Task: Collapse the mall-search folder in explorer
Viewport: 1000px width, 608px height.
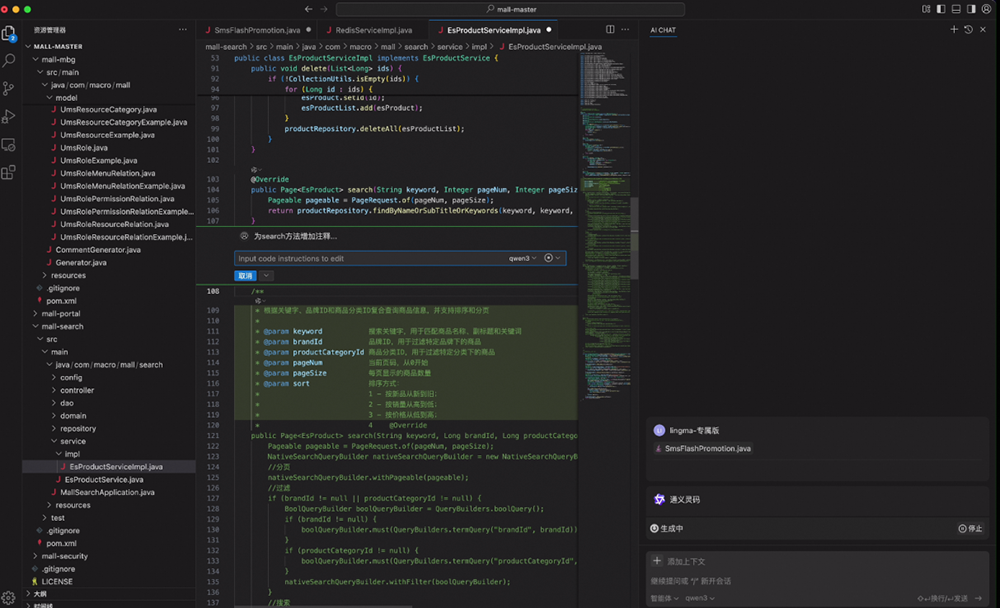Action: pos(62,326)
